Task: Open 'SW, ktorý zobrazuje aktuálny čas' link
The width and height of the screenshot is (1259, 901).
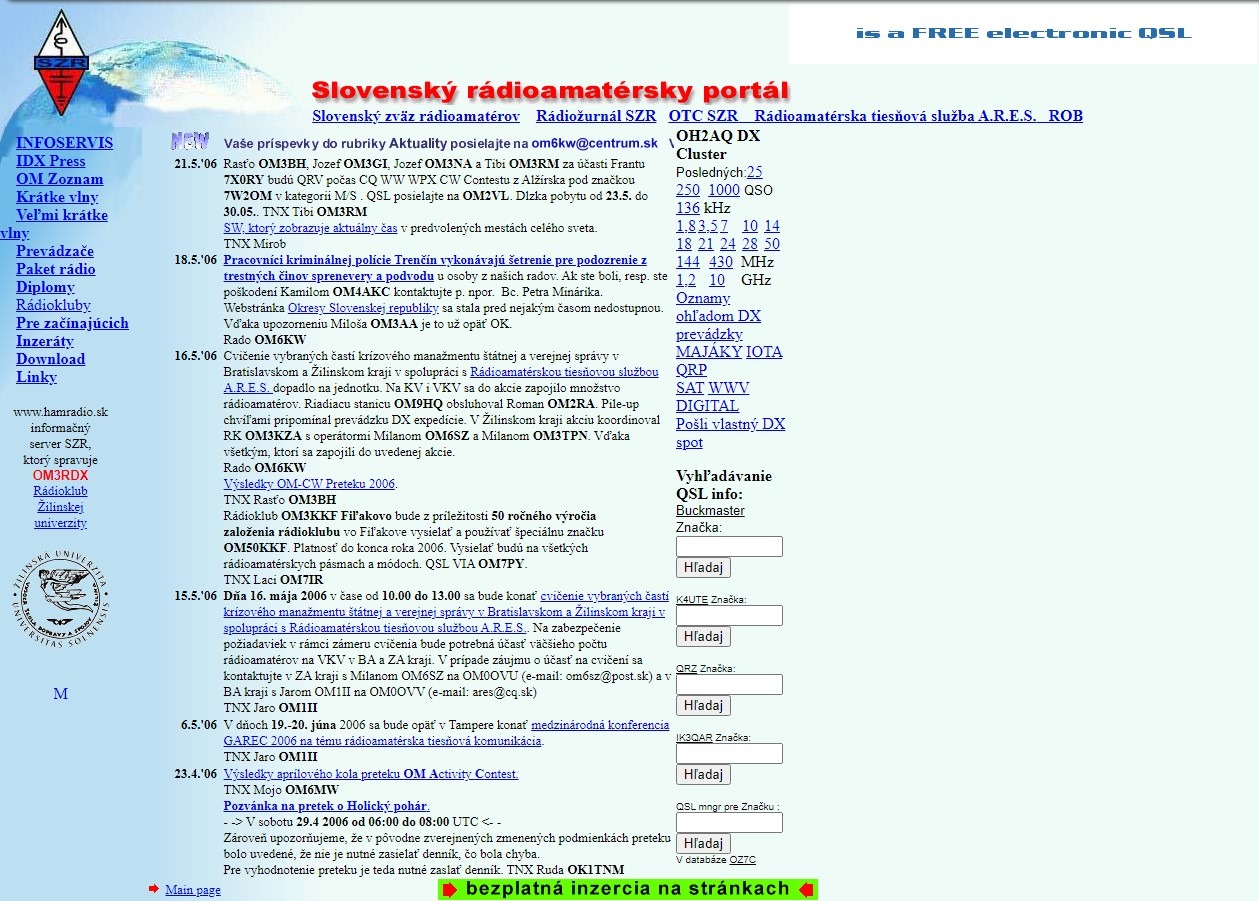Action: coord(311,228)
